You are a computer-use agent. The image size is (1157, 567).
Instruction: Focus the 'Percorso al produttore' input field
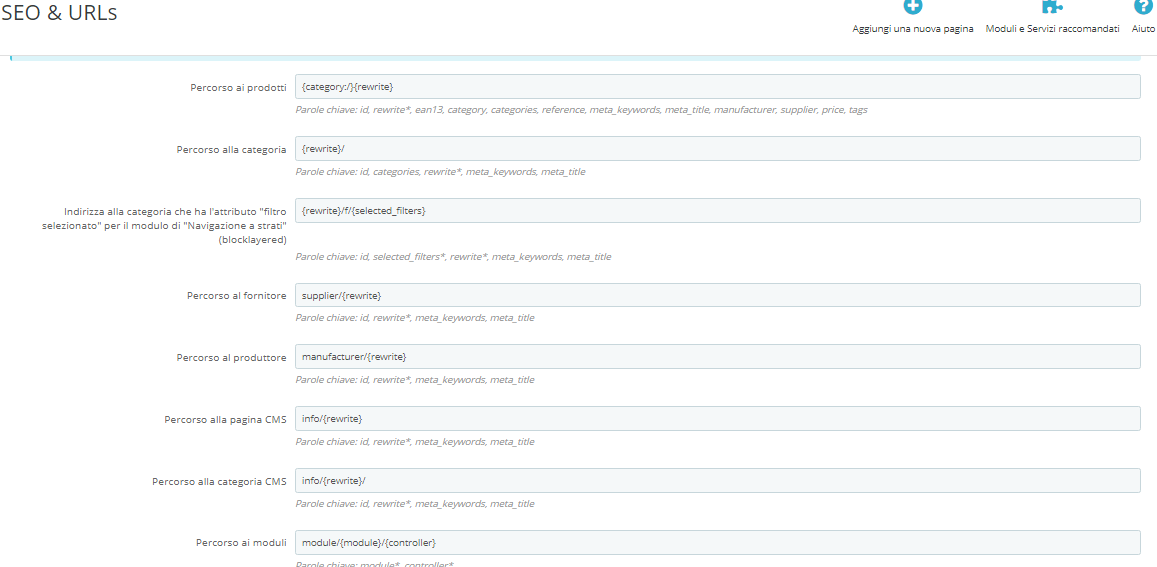(718, 357)
